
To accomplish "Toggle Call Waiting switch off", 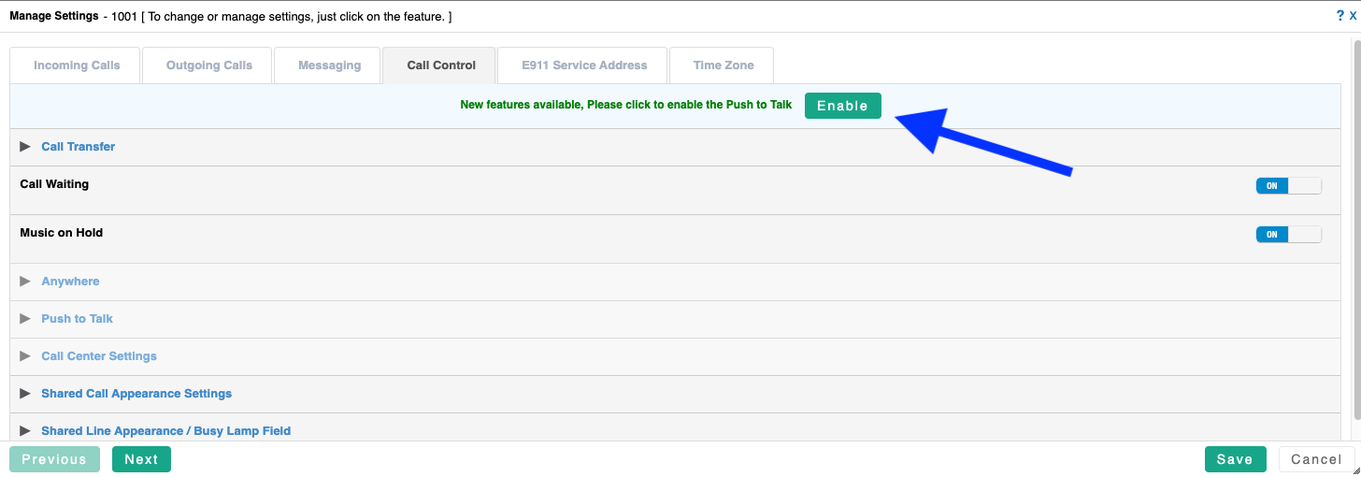I will pyautogui.click(x=1288, y=185).
